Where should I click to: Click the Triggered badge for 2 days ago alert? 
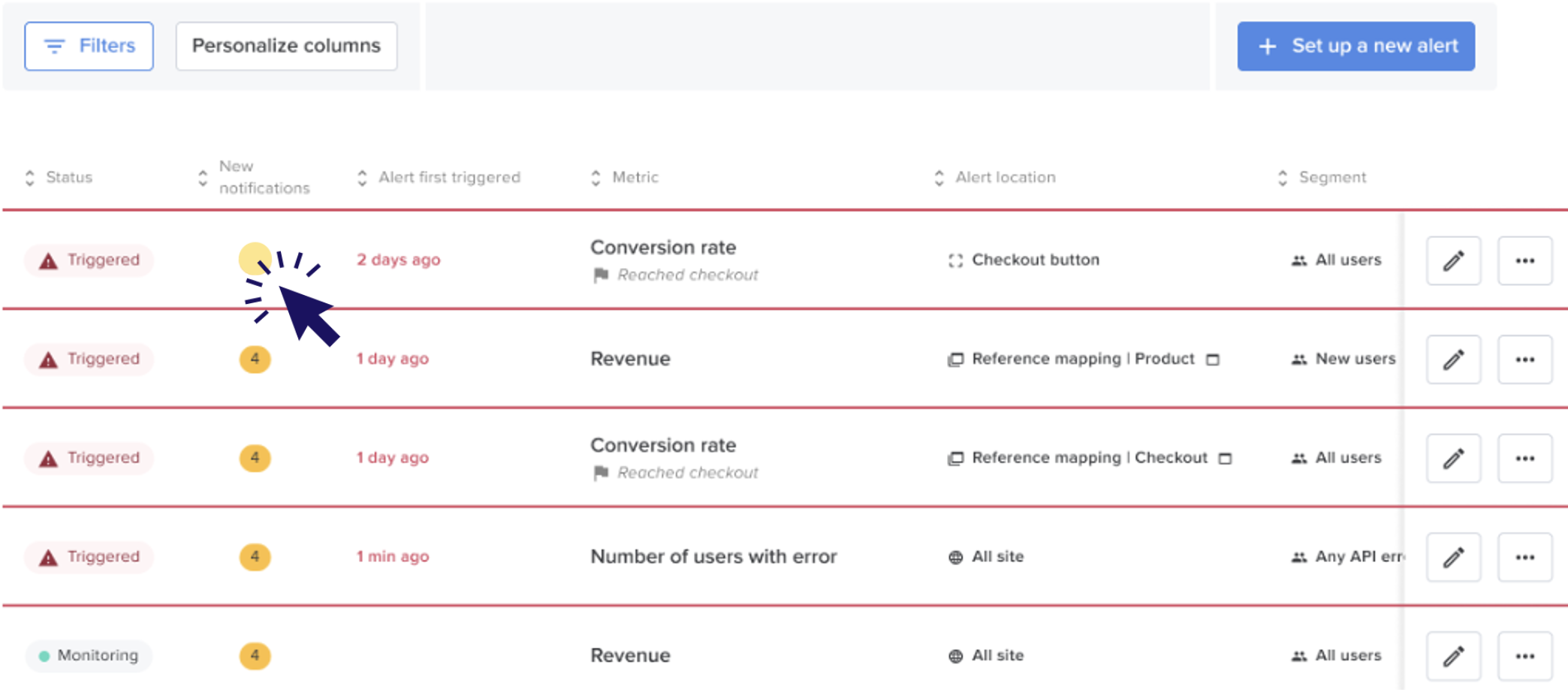[x=89, y=260]
